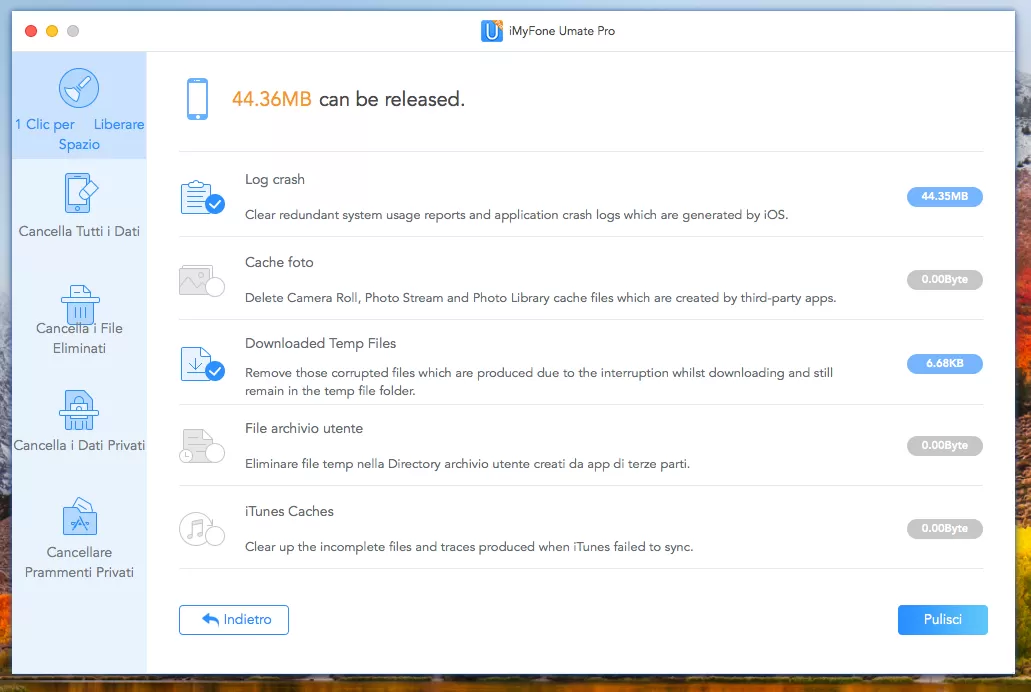Click the 44.35MB size badge for Log crash
The width and height of the screenshot is (1031, 692).
pyautogui.click(x=944, y=197)
